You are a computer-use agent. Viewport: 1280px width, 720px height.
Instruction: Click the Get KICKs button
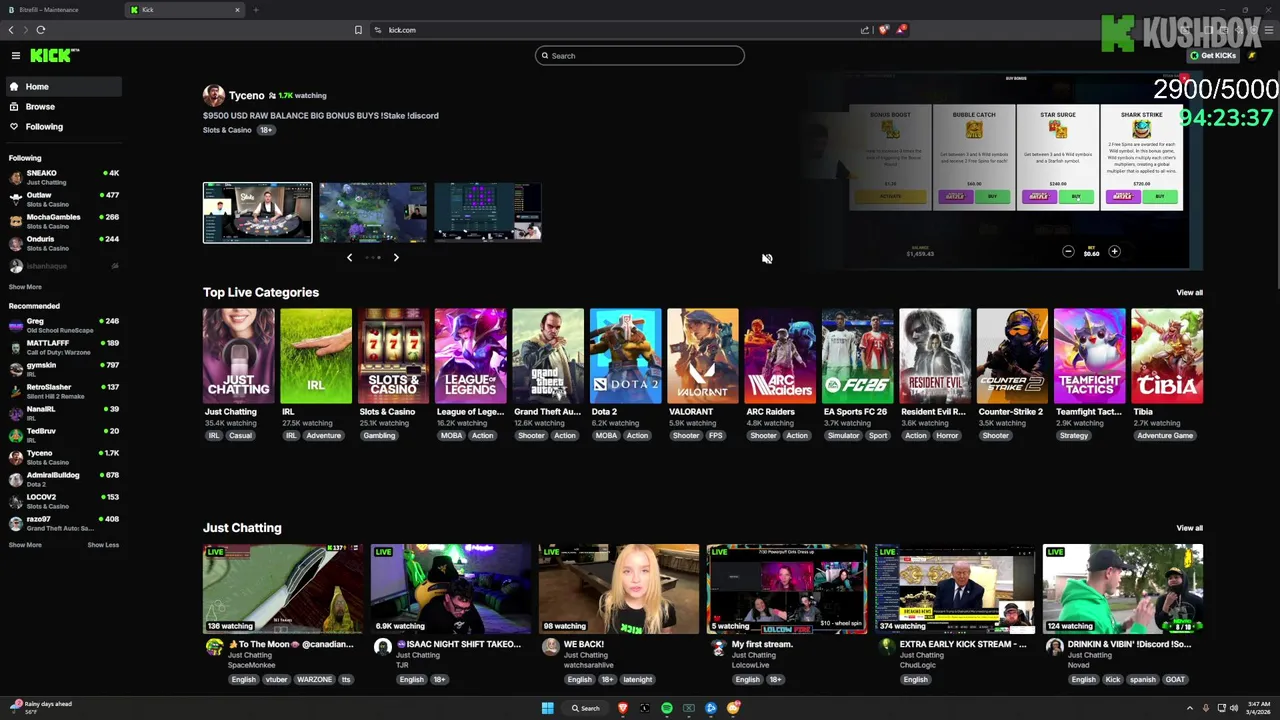[1213, 56]
